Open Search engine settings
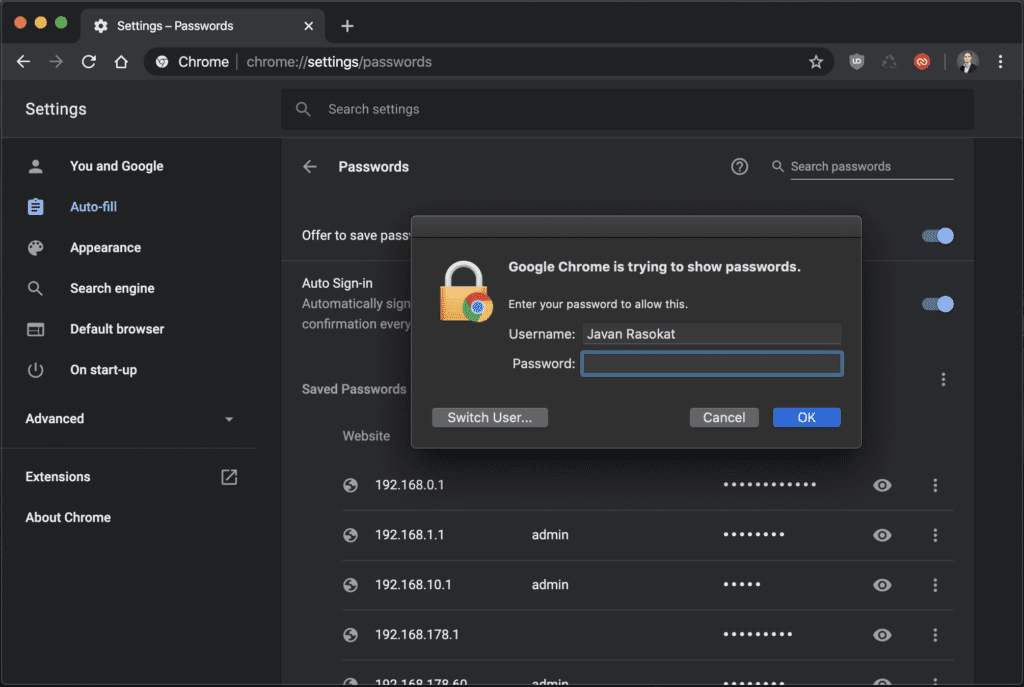 112,288
